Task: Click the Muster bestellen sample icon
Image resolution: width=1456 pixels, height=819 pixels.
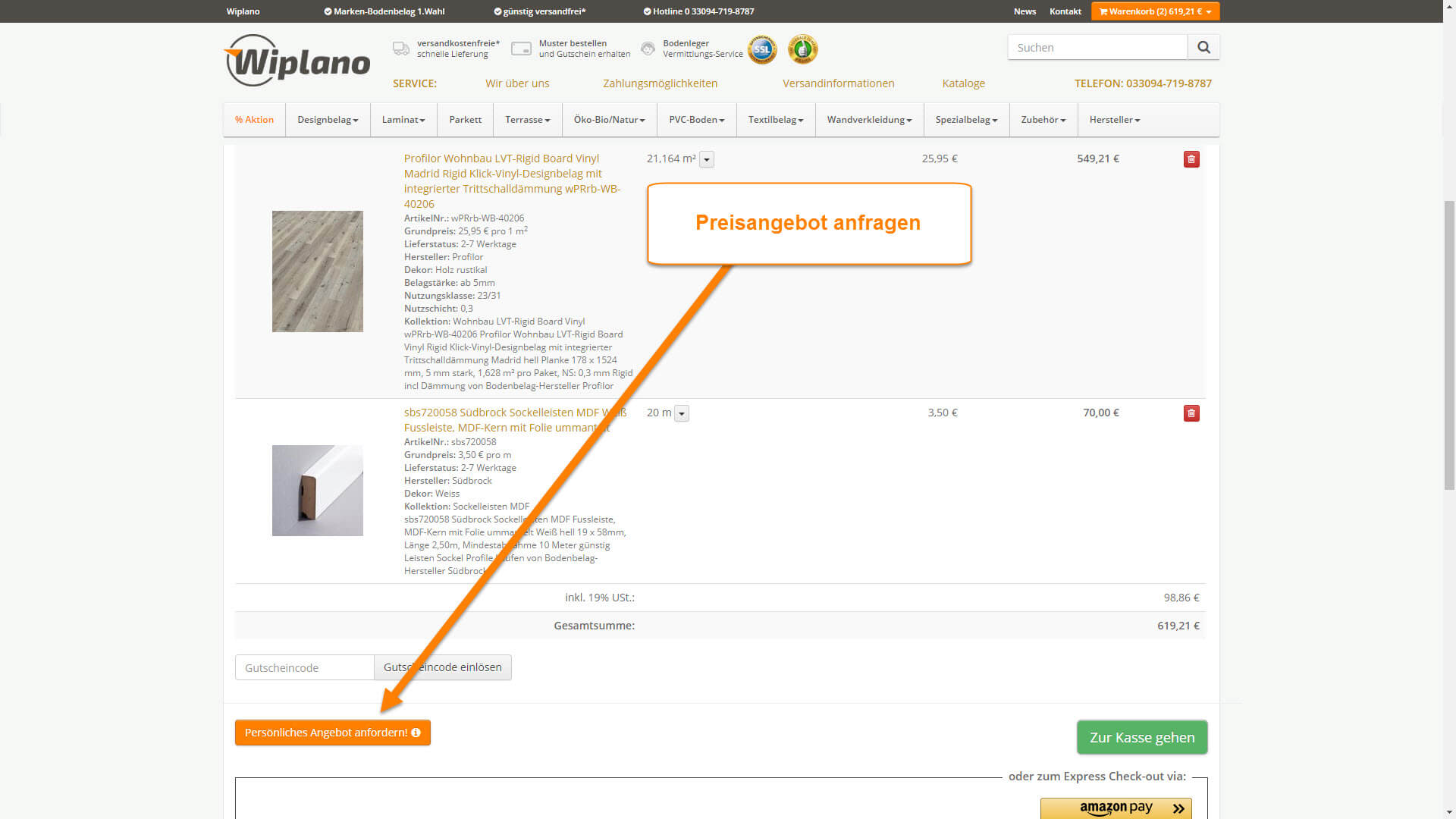Action: [x=521, y=49]
